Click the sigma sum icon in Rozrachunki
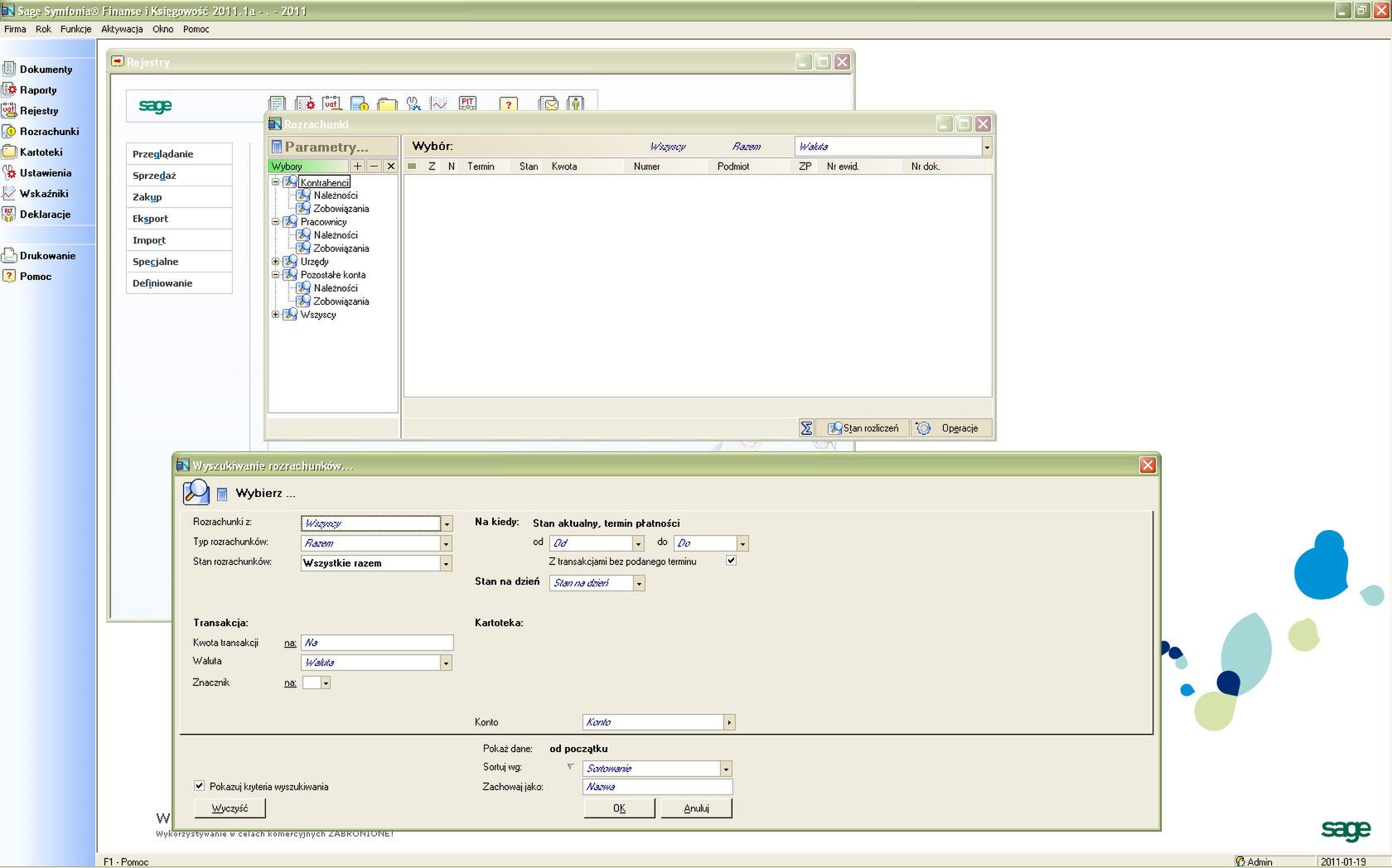The width and height of the screenshot is (1392, 868). pyautogui.click(x=806, y=428)
